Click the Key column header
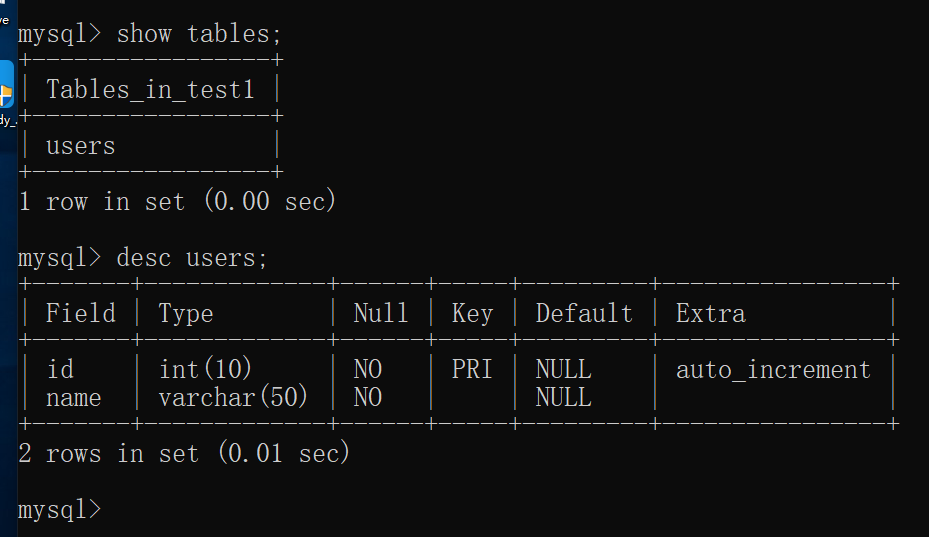Screen dimensions: 929x537 coord(472,314)
